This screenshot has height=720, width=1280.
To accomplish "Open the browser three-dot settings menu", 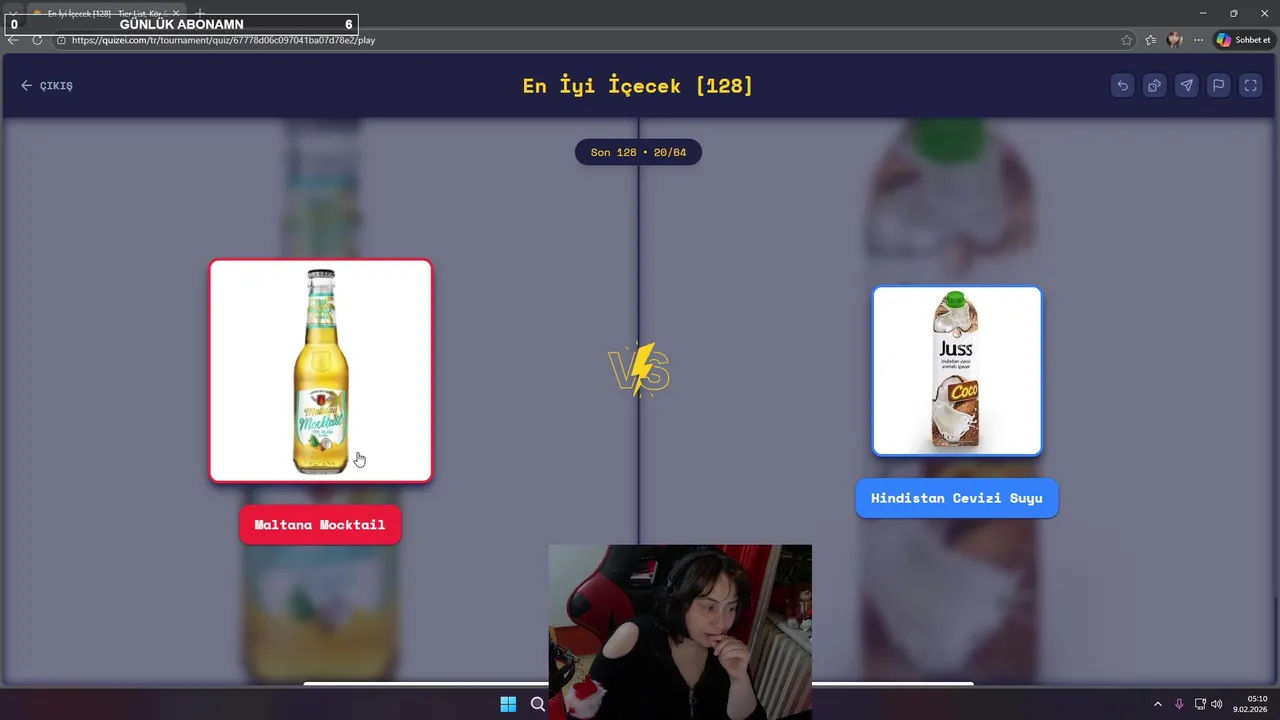I will pyautogui.click(x=1198, y=40).
